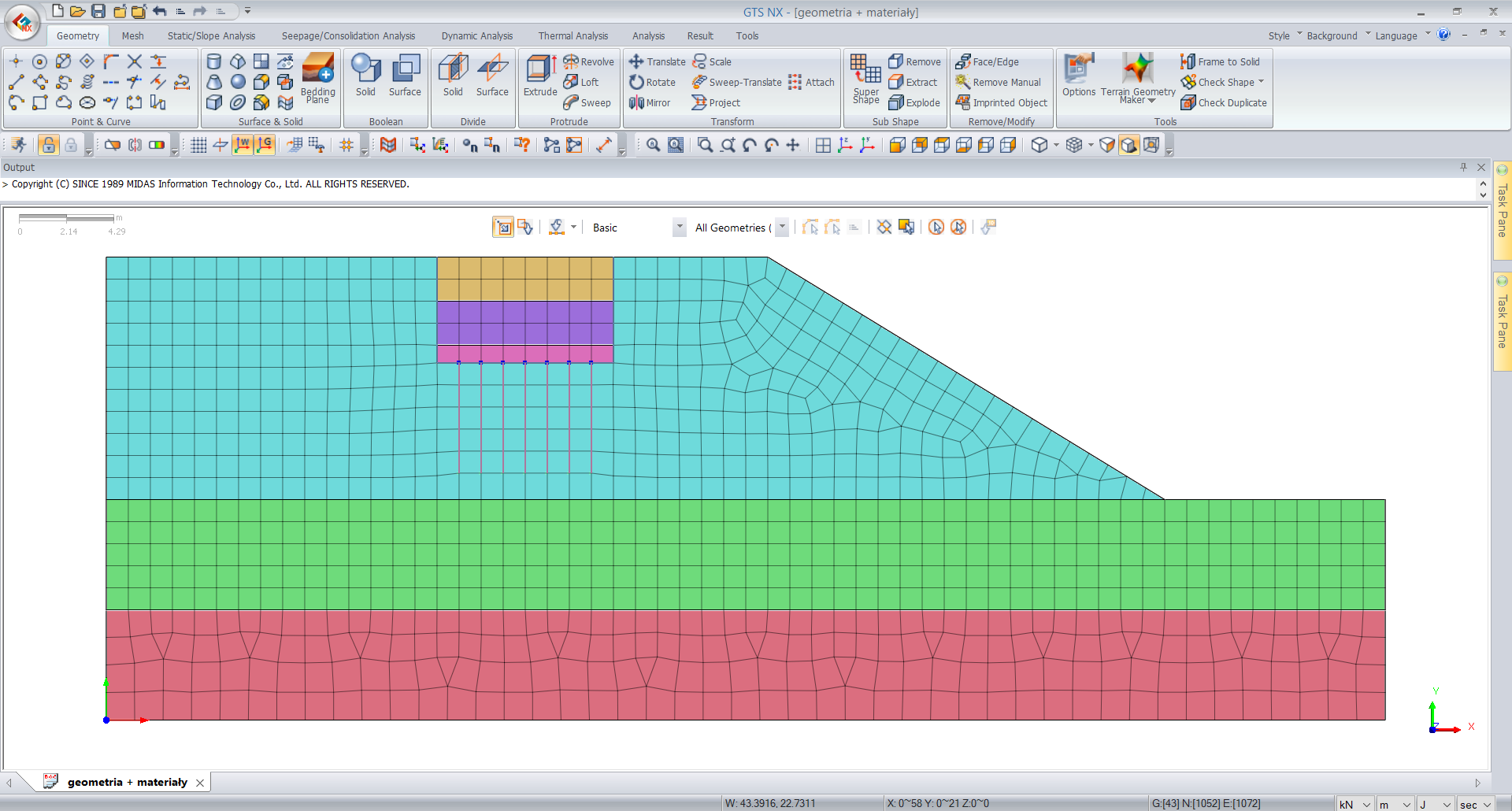
Task: Click the Measure distance arrow icon
Action: [604, 145]
